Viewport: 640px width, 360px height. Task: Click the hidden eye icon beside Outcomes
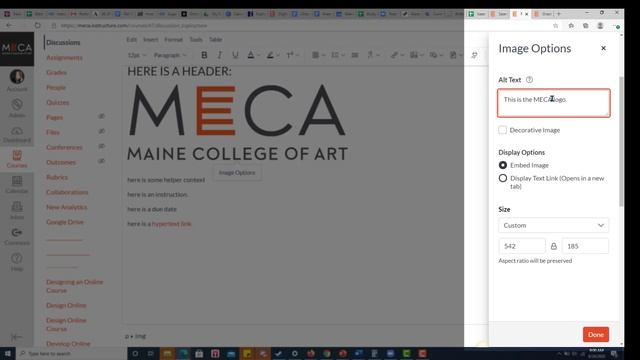(102, 161)
